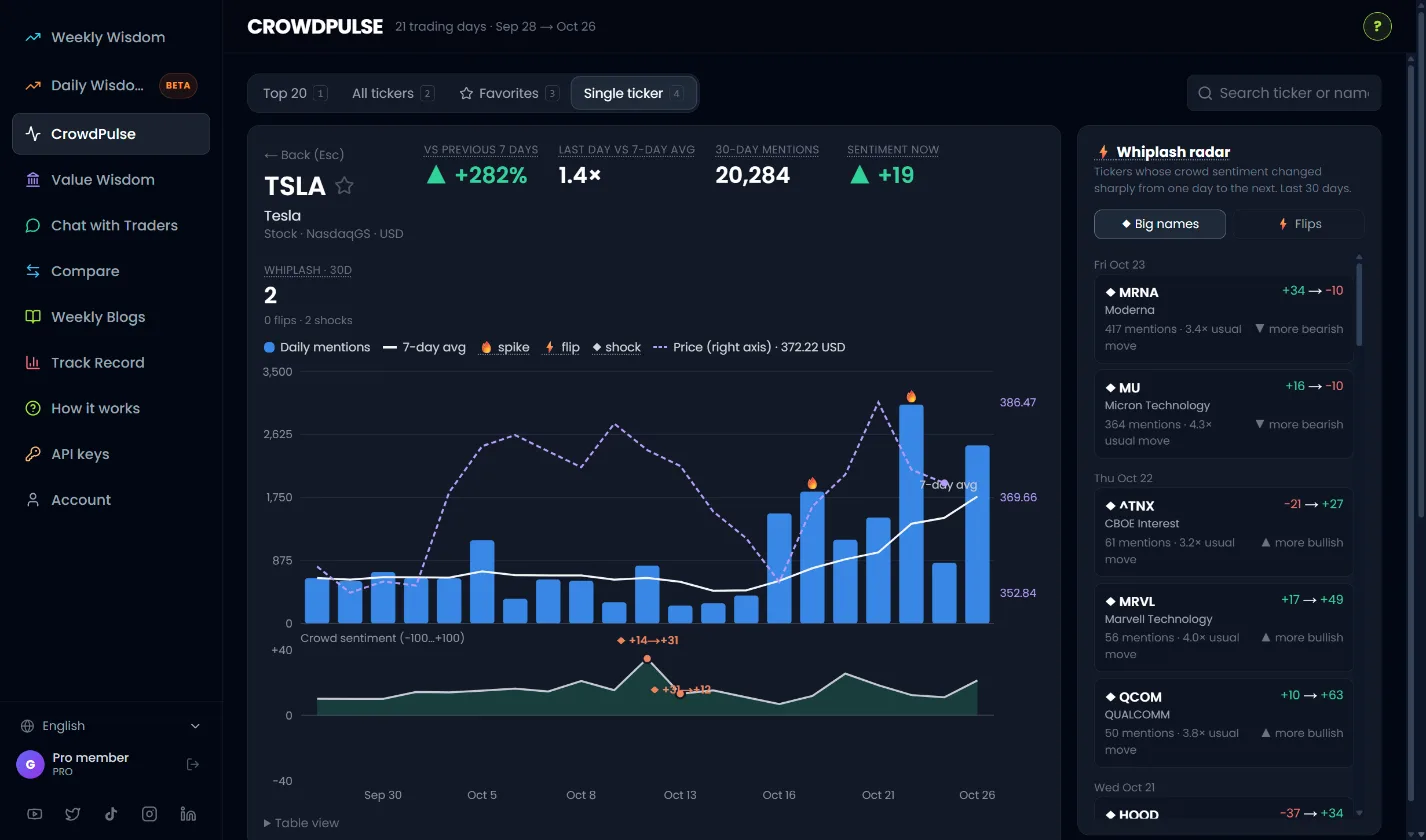Toggle the shock markers legend item
The height and width of the screenshot is (840, 1426).
click(x=617, y=347)
